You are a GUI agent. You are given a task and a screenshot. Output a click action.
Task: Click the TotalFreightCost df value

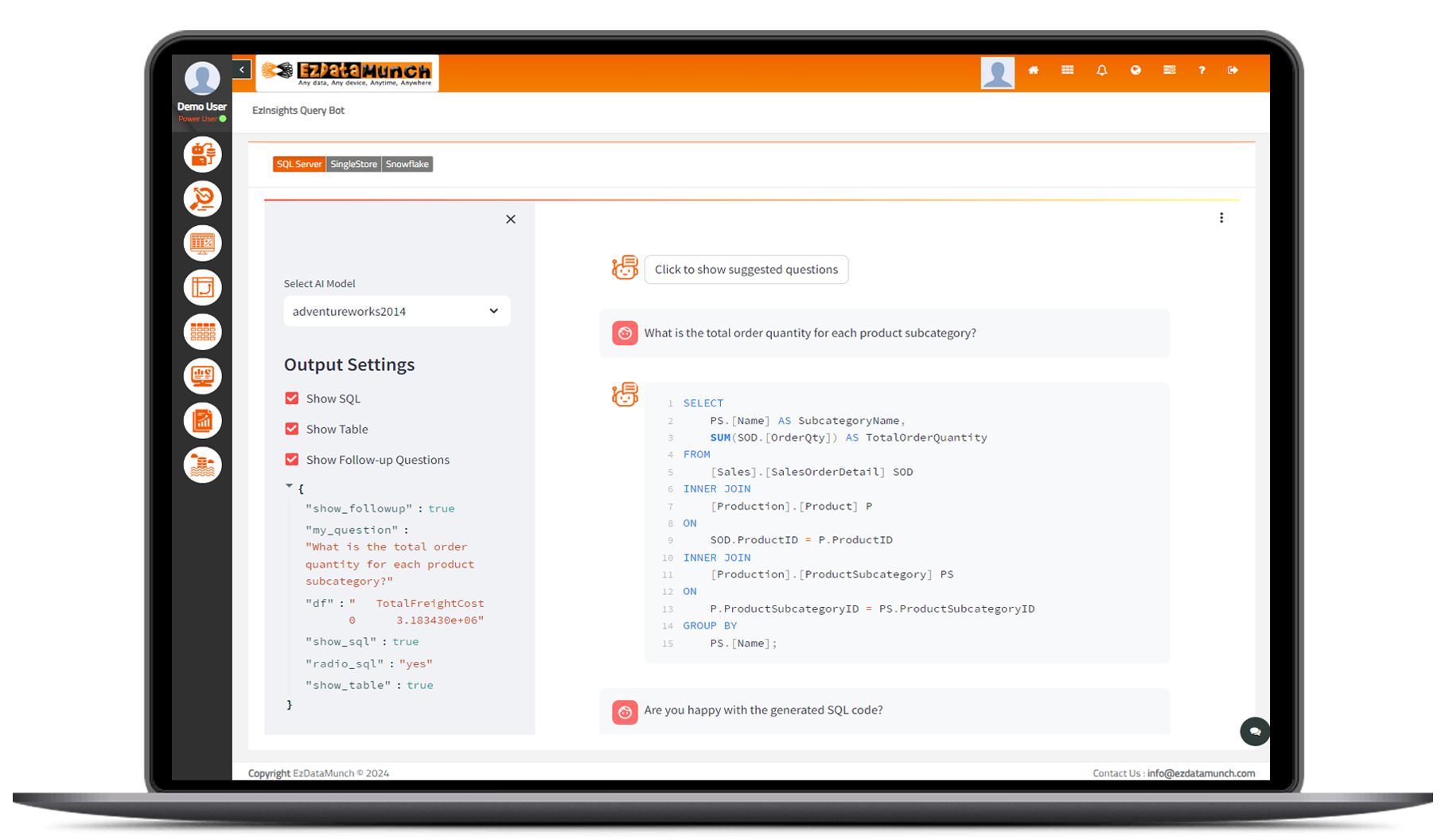click(x=419, y=612)
